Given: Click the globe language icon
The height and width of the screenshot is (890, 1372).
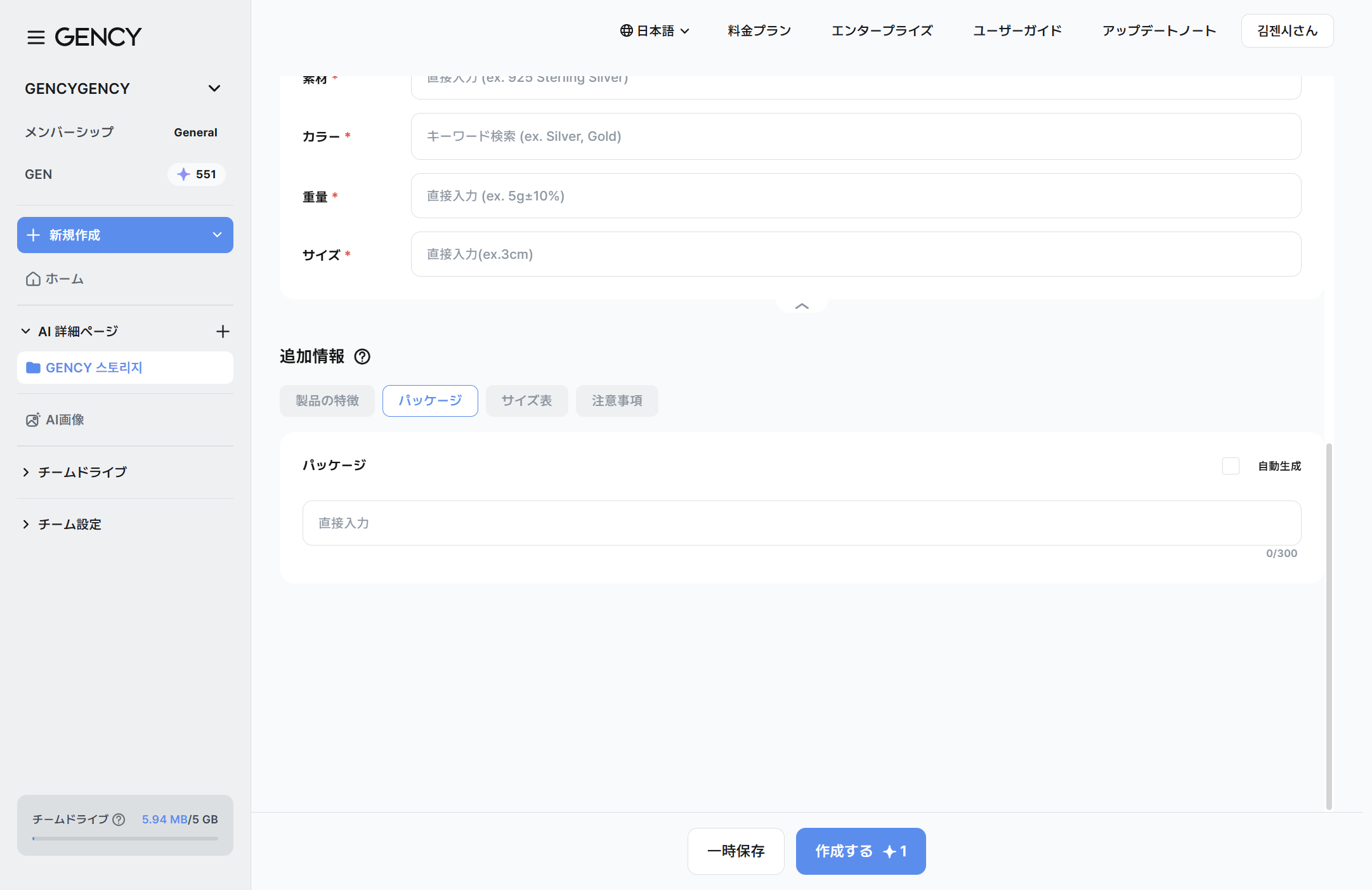Looking at the screenshot, I should click(x=626, y=30).
